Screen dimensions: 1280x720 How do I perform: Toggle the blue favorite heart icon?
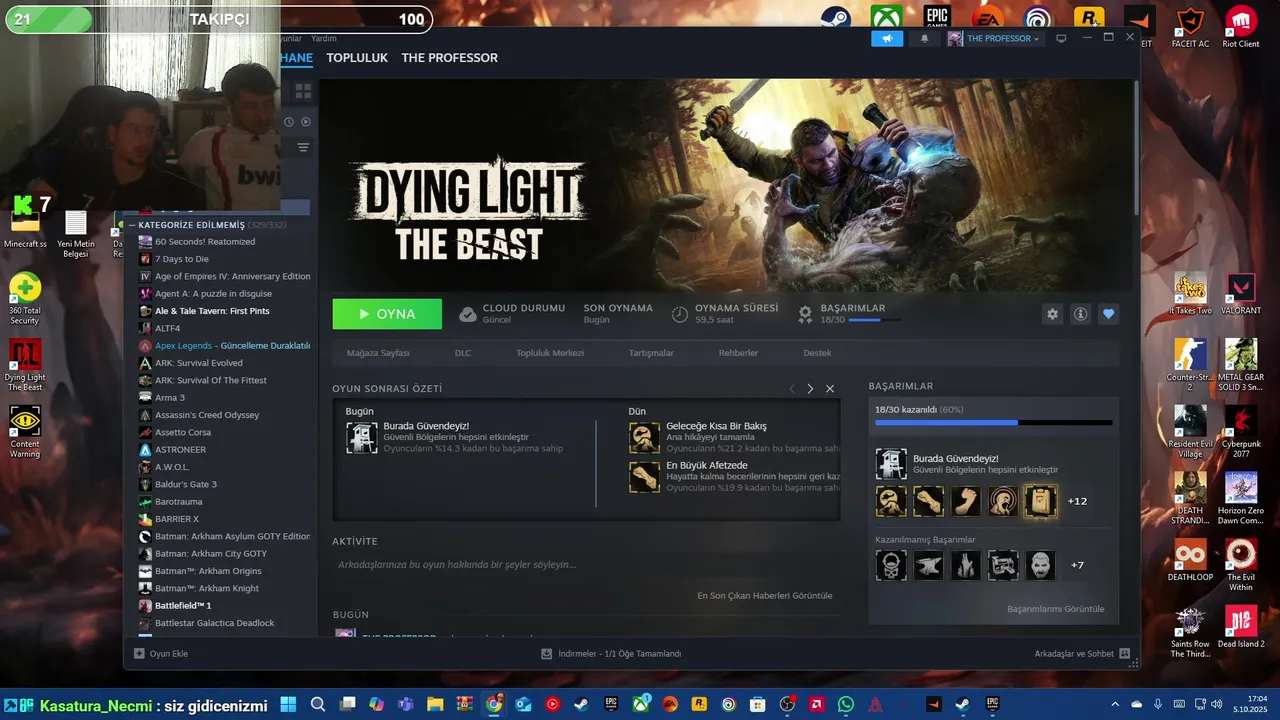click(1108, 314)
